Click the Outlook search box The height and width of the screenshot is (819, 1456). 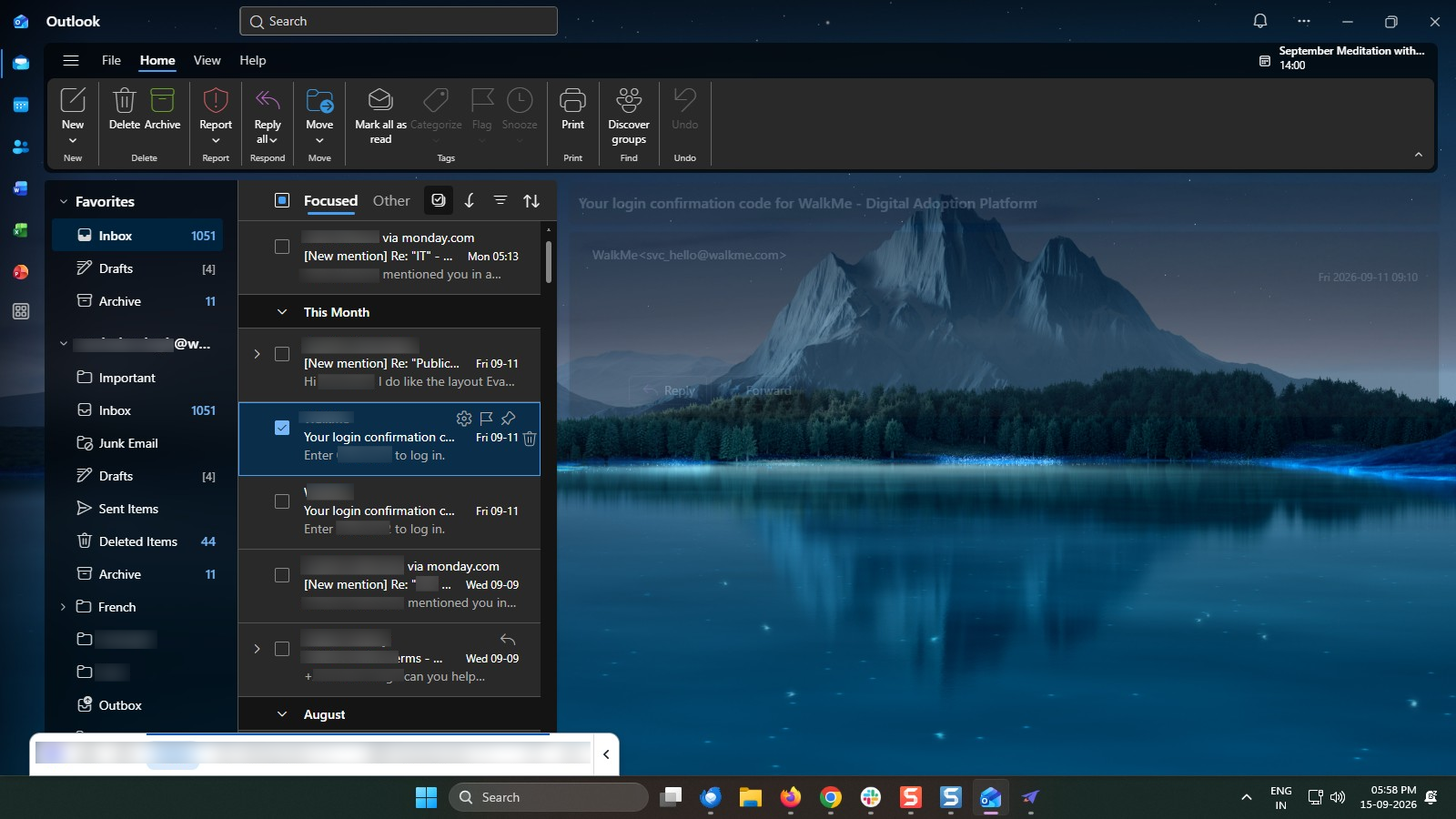(399, 21)
